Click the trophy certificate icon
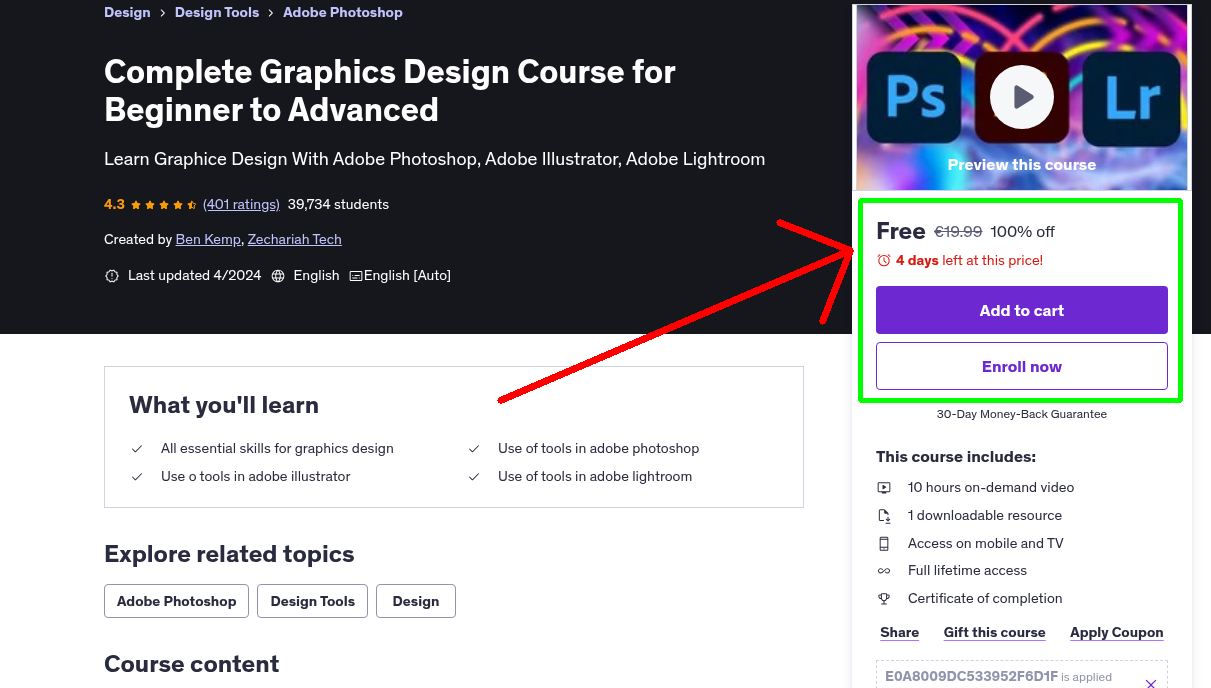The height and width of the screenshot is (688, 1211). click(884, 599)
